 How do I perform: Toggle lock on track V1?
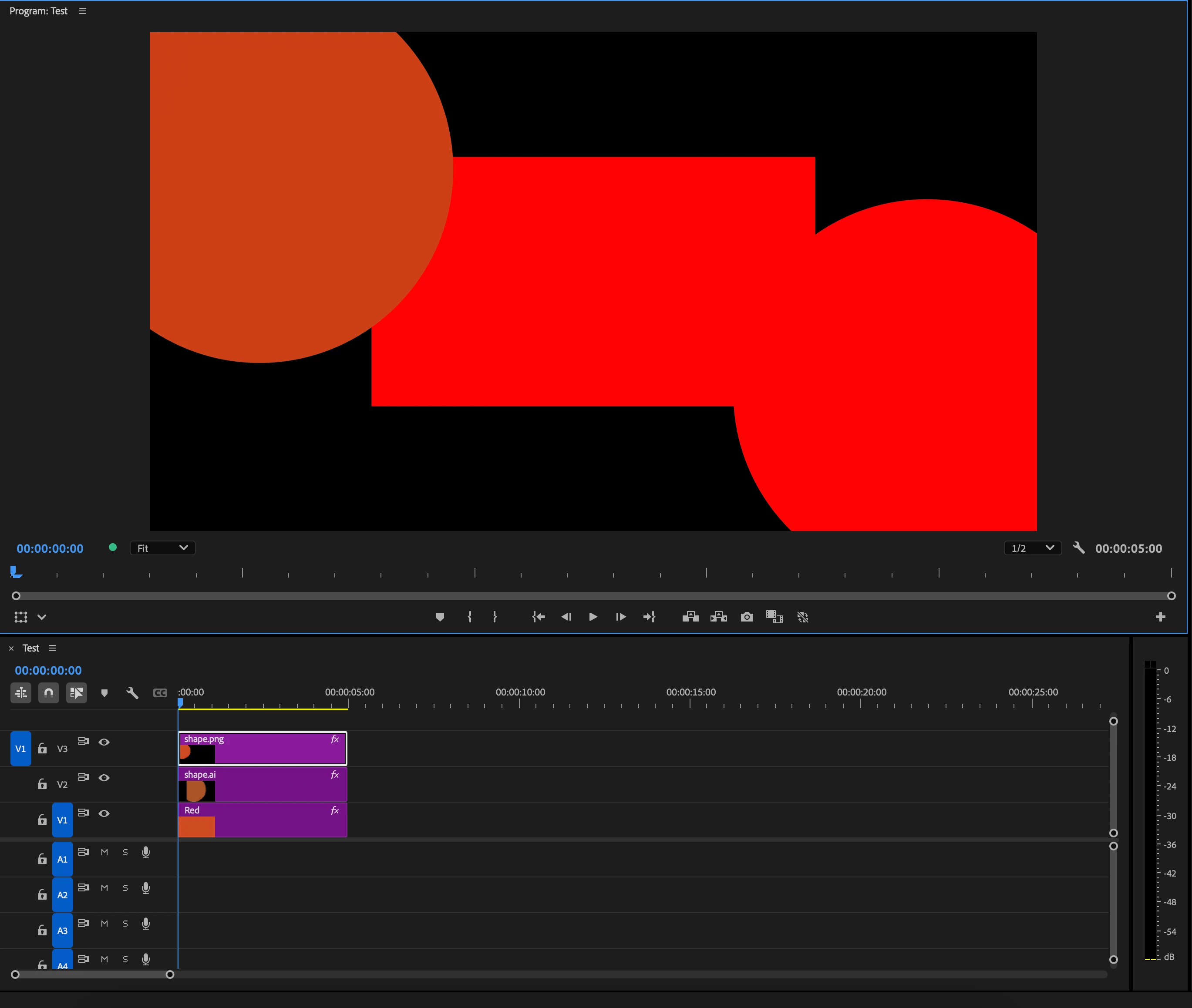42,820
